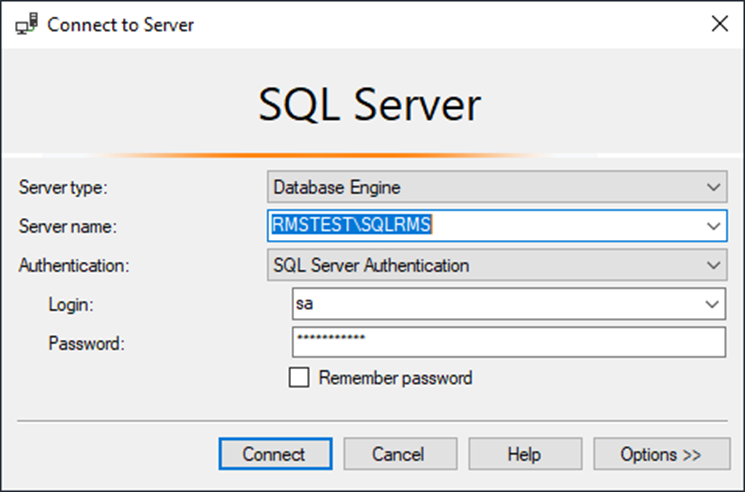Click the Connect to Server title icon
745x492 pixels.
tap(27, 24)
